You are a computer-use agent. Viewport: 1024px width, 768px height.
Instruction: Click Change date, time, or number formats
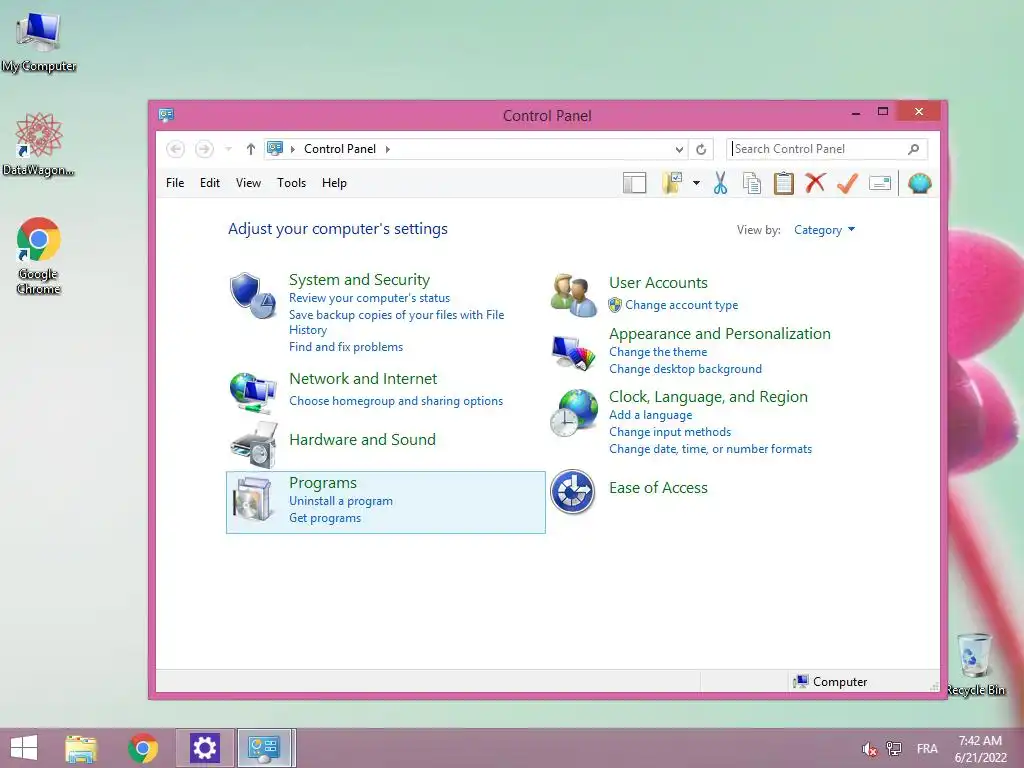(710, 449)
